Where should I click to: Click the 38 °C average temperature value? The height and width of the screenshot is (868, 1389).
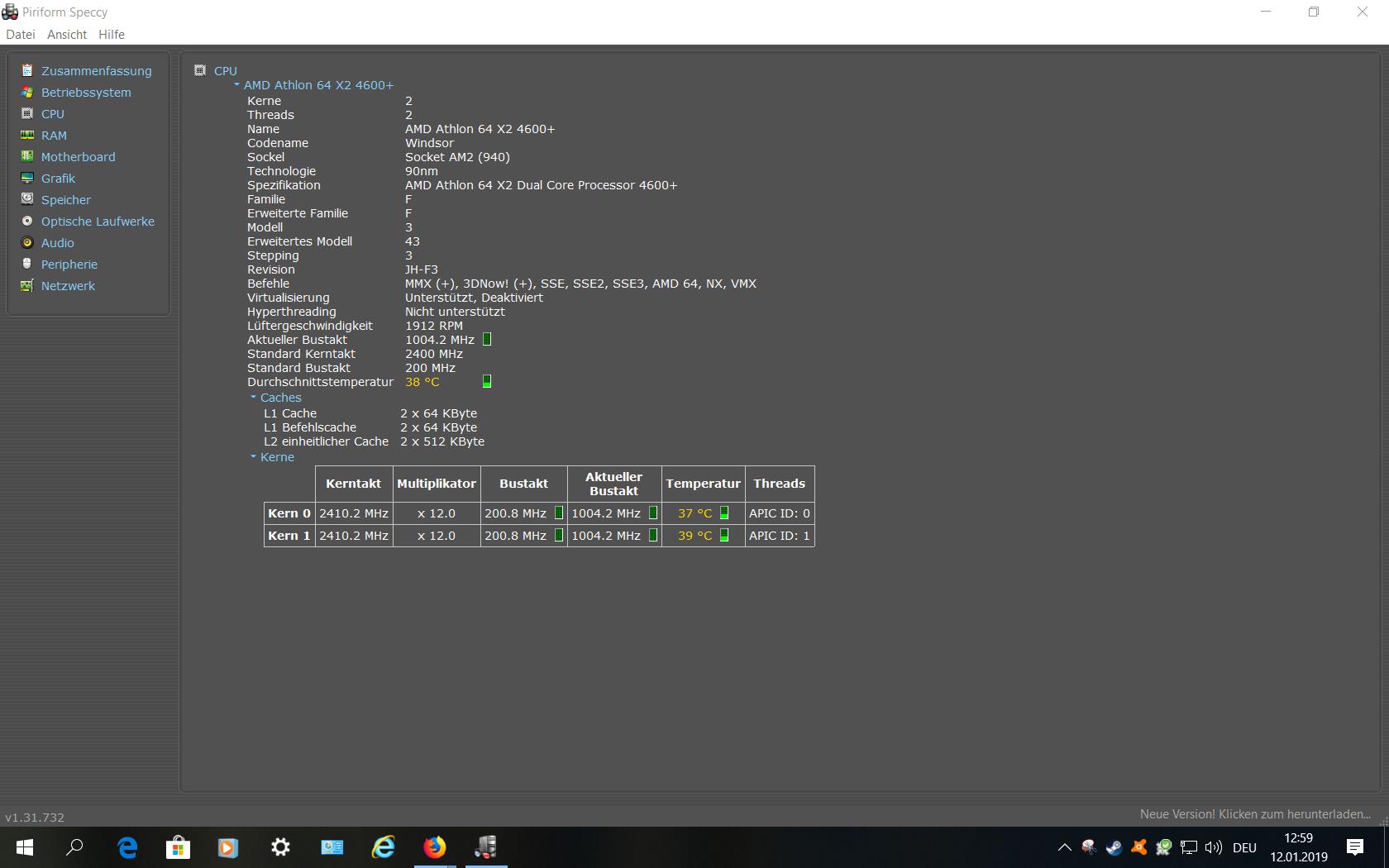pos(422,382)
